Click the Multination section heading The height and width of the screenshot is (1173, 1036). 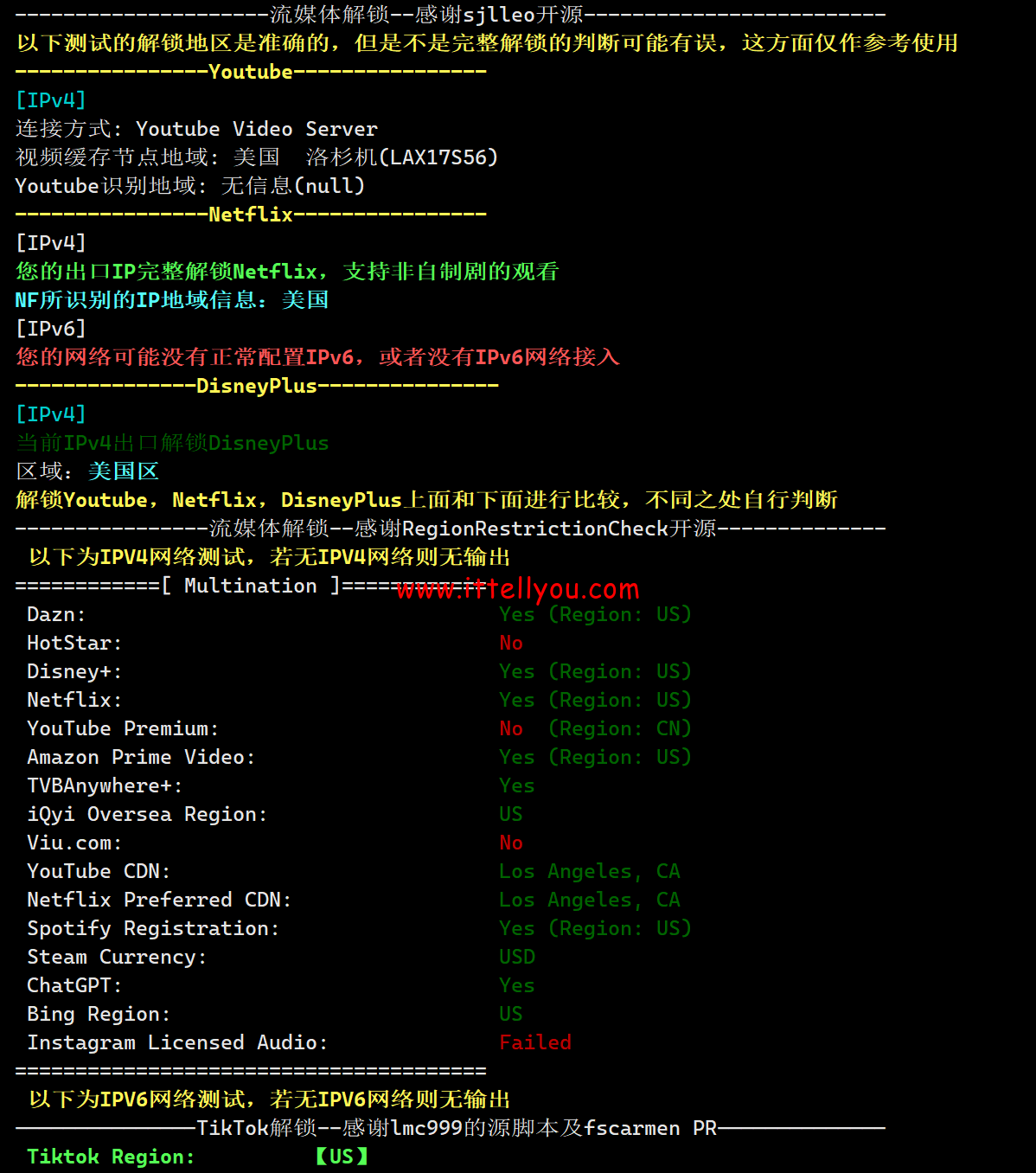coord(251,586)
